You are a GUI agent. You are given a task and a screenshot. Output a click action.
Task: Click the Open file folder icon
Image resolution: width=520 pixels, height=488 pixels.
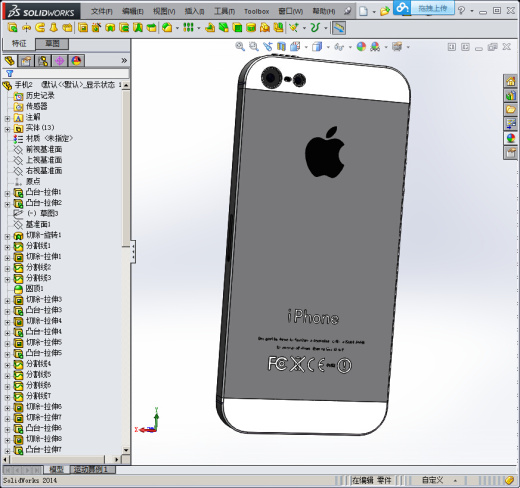pyautogui.click(x=384, y=11)
